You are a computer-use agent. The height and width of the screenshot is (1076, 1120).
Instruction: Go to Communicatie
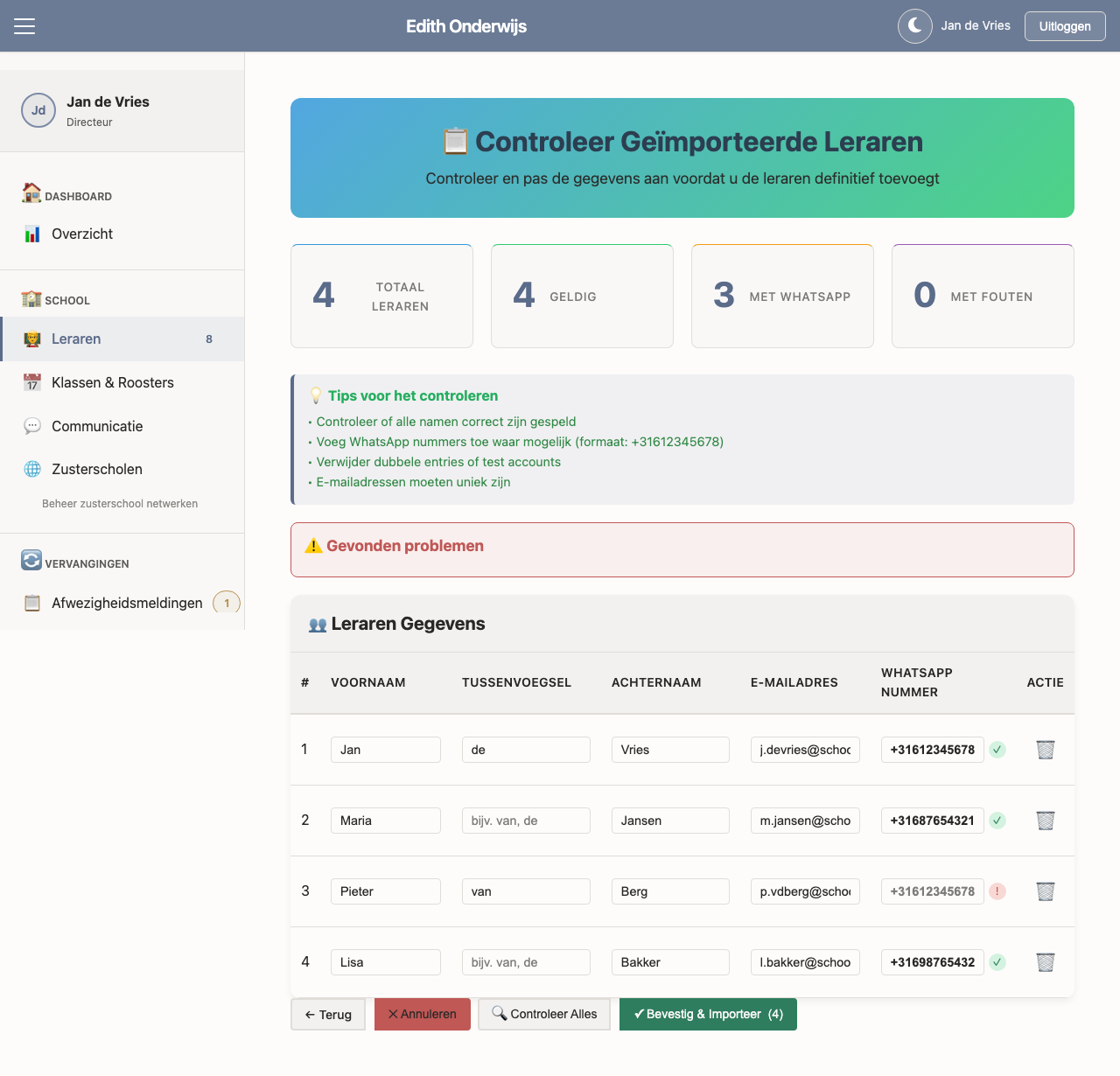[x=122, y=426]
